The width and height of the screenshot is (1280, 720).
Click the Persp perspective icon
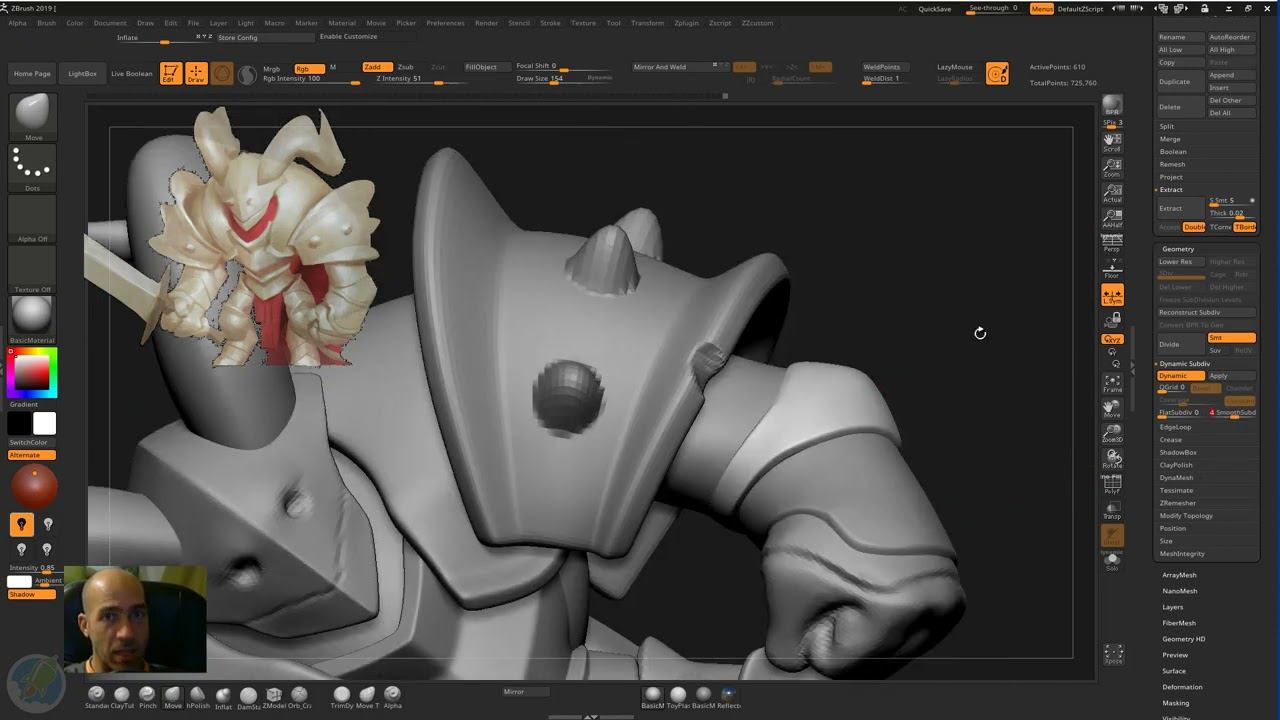(1112, 243)
